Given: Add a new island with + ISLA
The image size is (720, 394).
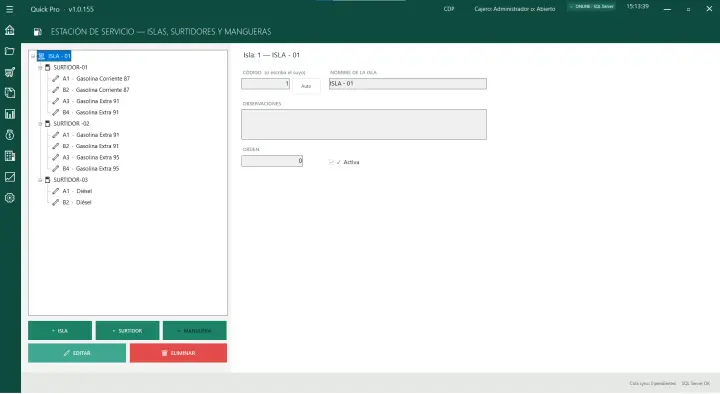Looking at the screenshot, I should pos(60,331).
